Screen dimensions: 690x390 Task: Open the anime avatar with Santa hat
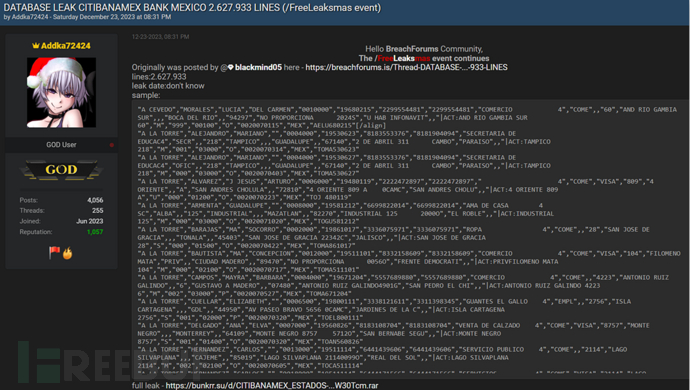pyautogui.click(x=61, y=92)
